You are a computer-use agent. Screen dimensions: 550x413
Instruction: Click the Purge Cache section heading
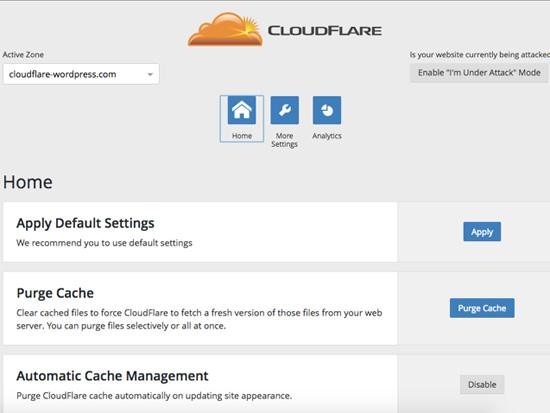coord(55,293)
